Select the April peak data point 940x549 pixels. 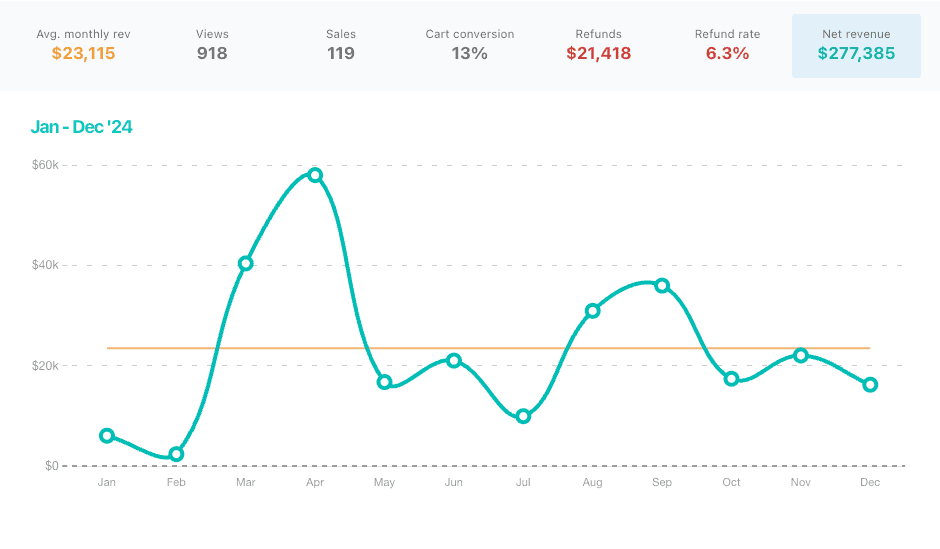point(315,175)
